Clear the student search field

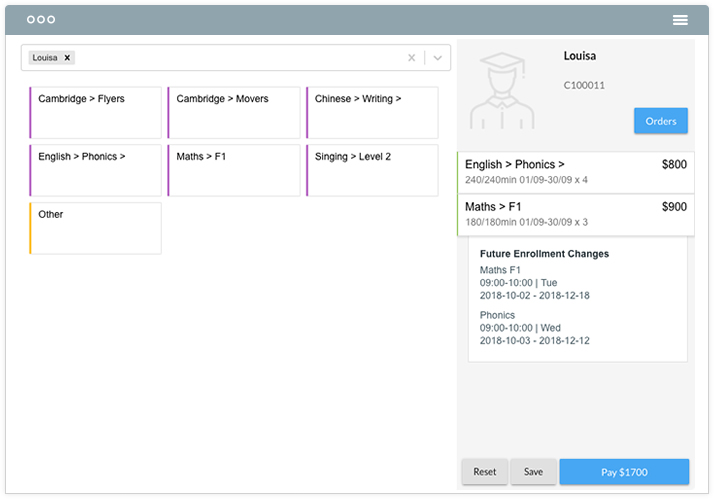(x=411, y=58)
